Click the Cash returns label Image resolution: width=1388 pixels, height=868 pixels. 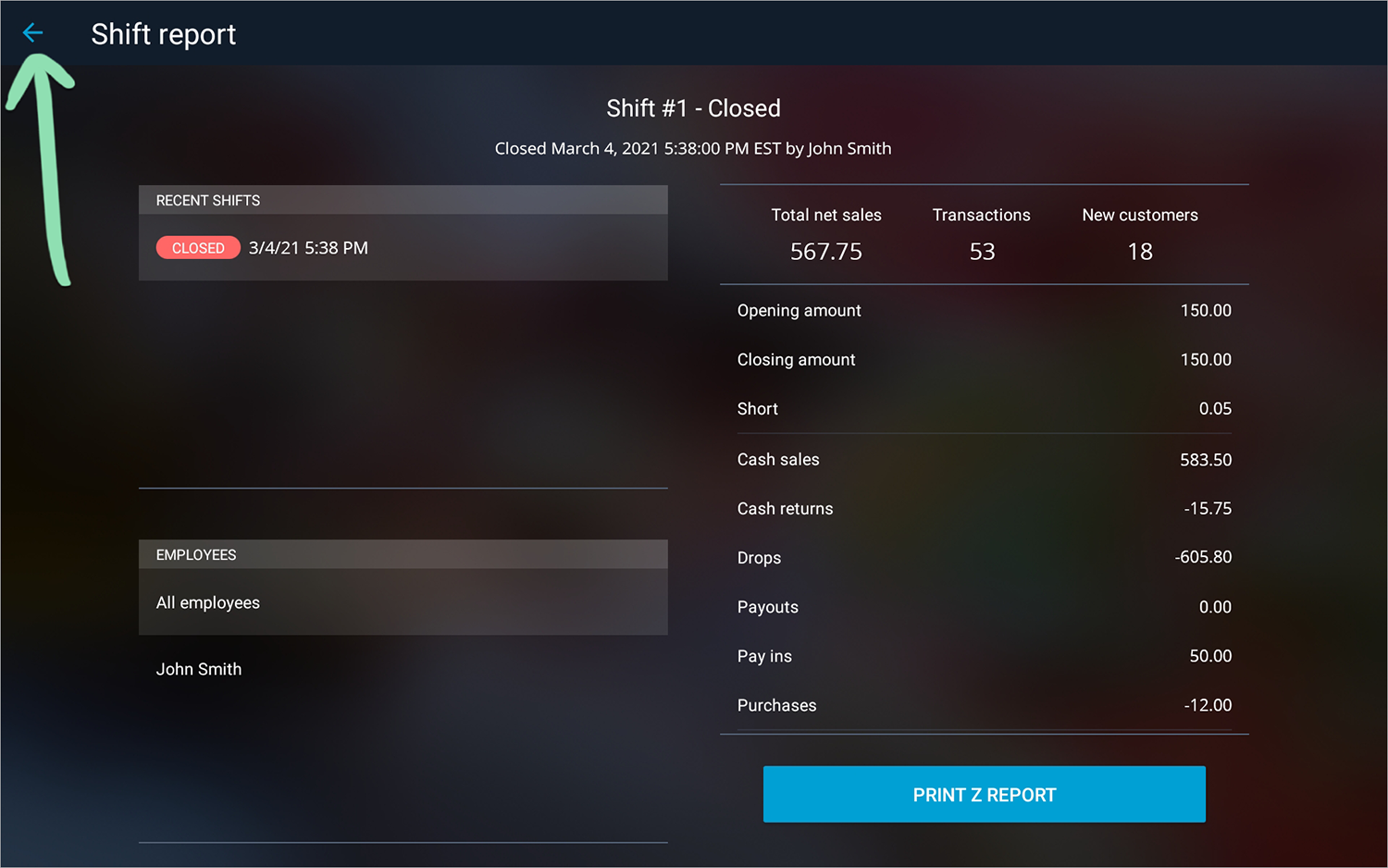coord(786,509)
